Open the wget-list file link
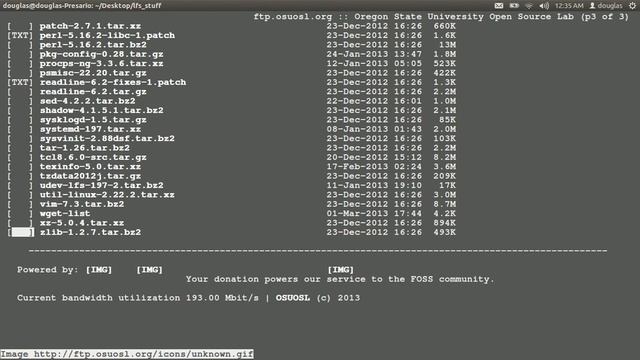 pyautogui.click(x=65, y=214)
